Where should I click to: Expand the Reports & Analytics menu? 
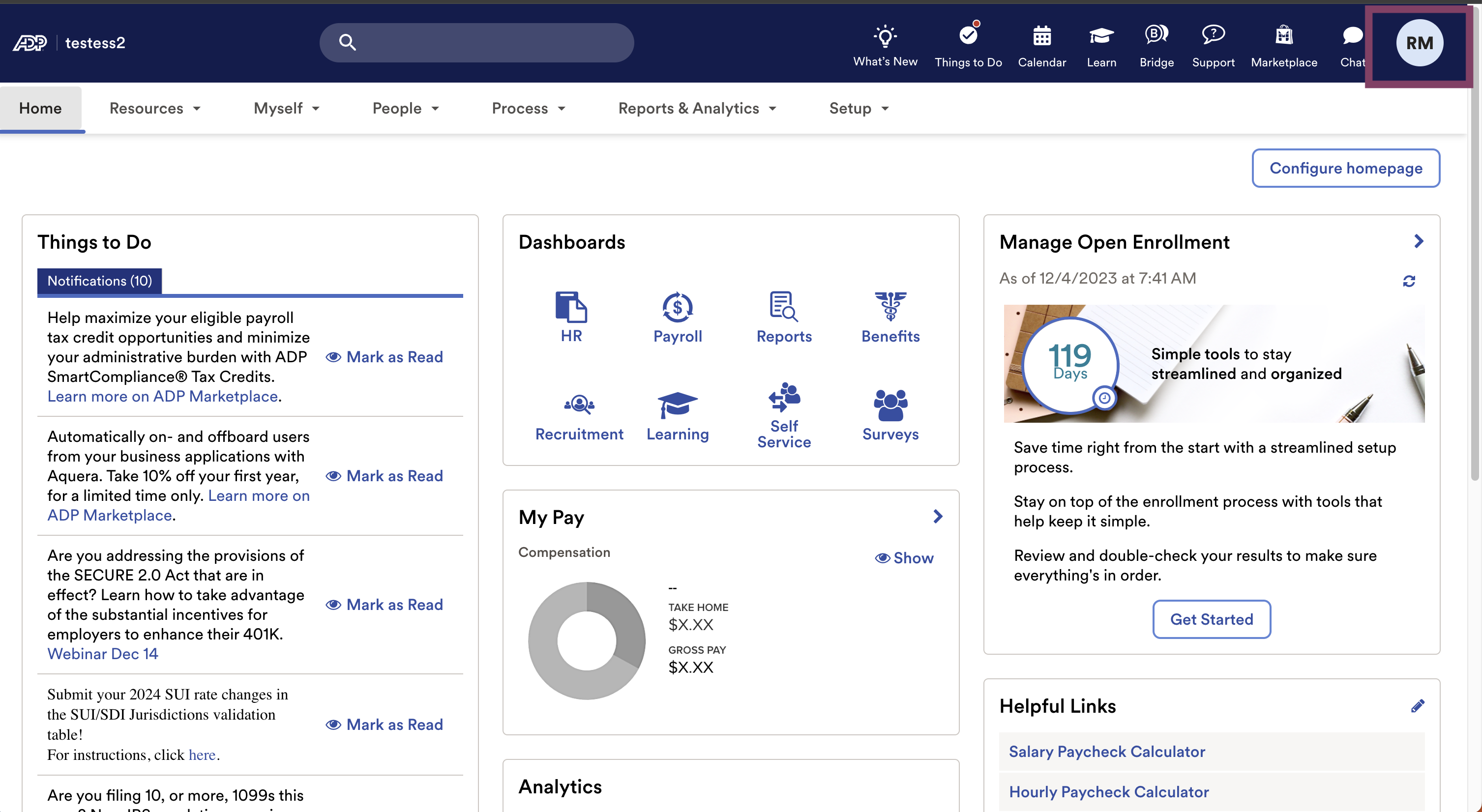coord(697,108)
